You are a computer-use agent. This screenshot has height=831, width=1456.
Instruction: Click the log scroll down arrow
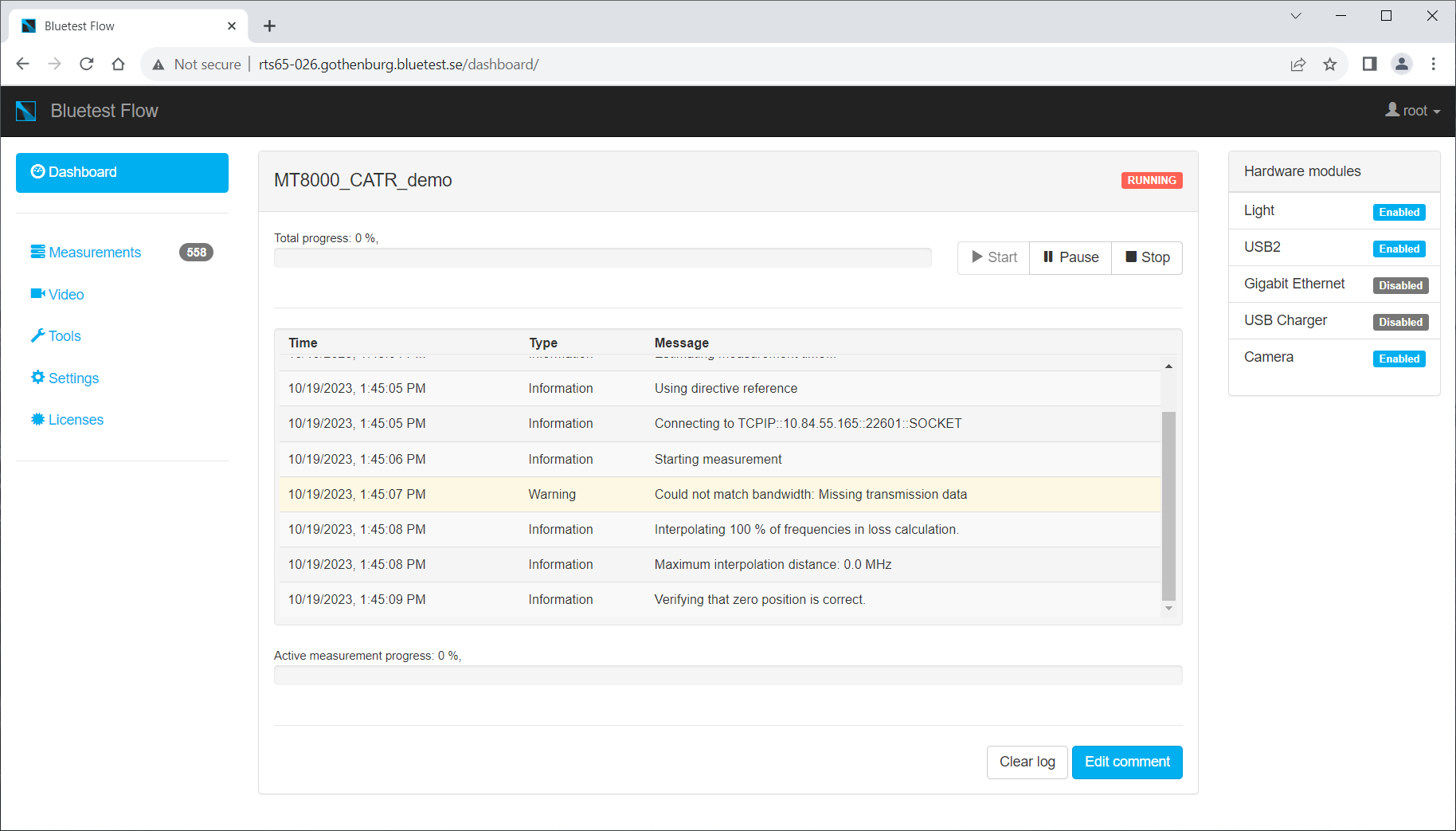(1168, 609)
